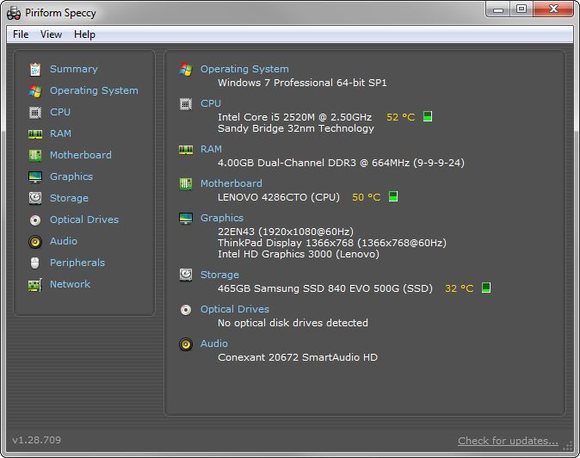Click the Motherboard icon in sidebar
Viewport: 580px width, 458px height.
point(35,155)
